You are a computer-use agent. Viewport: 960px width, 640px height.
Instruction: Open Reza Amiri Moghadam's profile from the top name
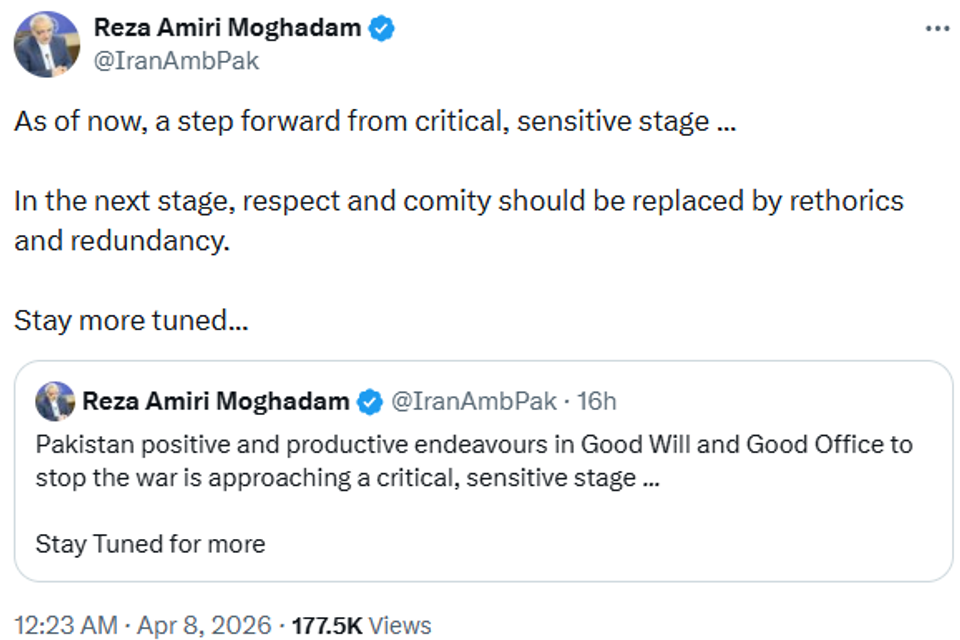[227, 28]
